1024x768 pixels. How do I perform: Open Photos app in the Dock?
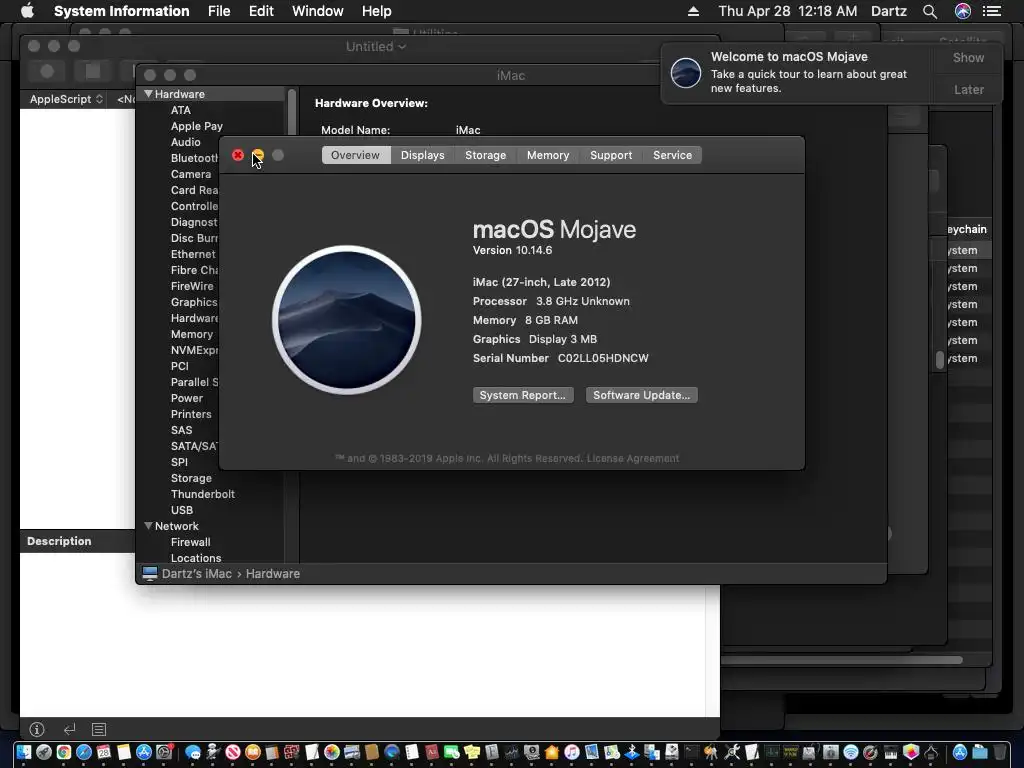(x=332, y=752)
